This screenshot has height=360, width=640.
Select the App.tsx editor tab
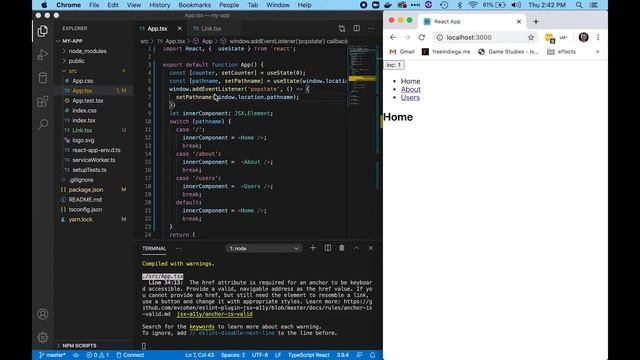click(x=158, y=29)
